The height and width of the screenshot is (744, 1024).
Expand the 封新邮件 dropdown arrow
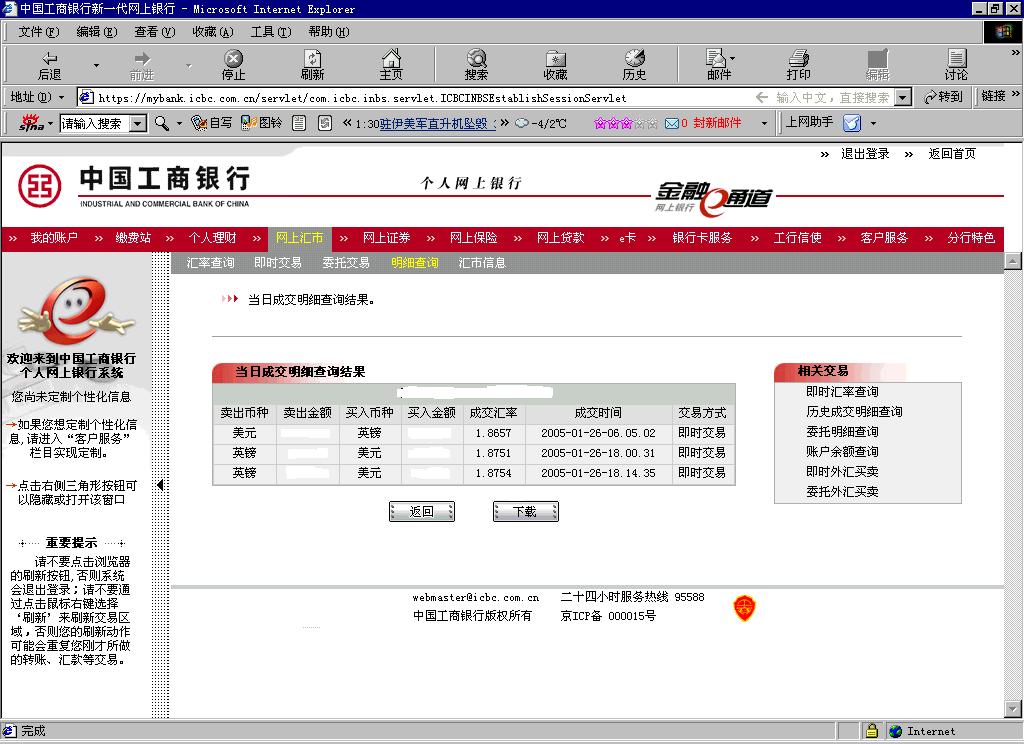point(763,123)
